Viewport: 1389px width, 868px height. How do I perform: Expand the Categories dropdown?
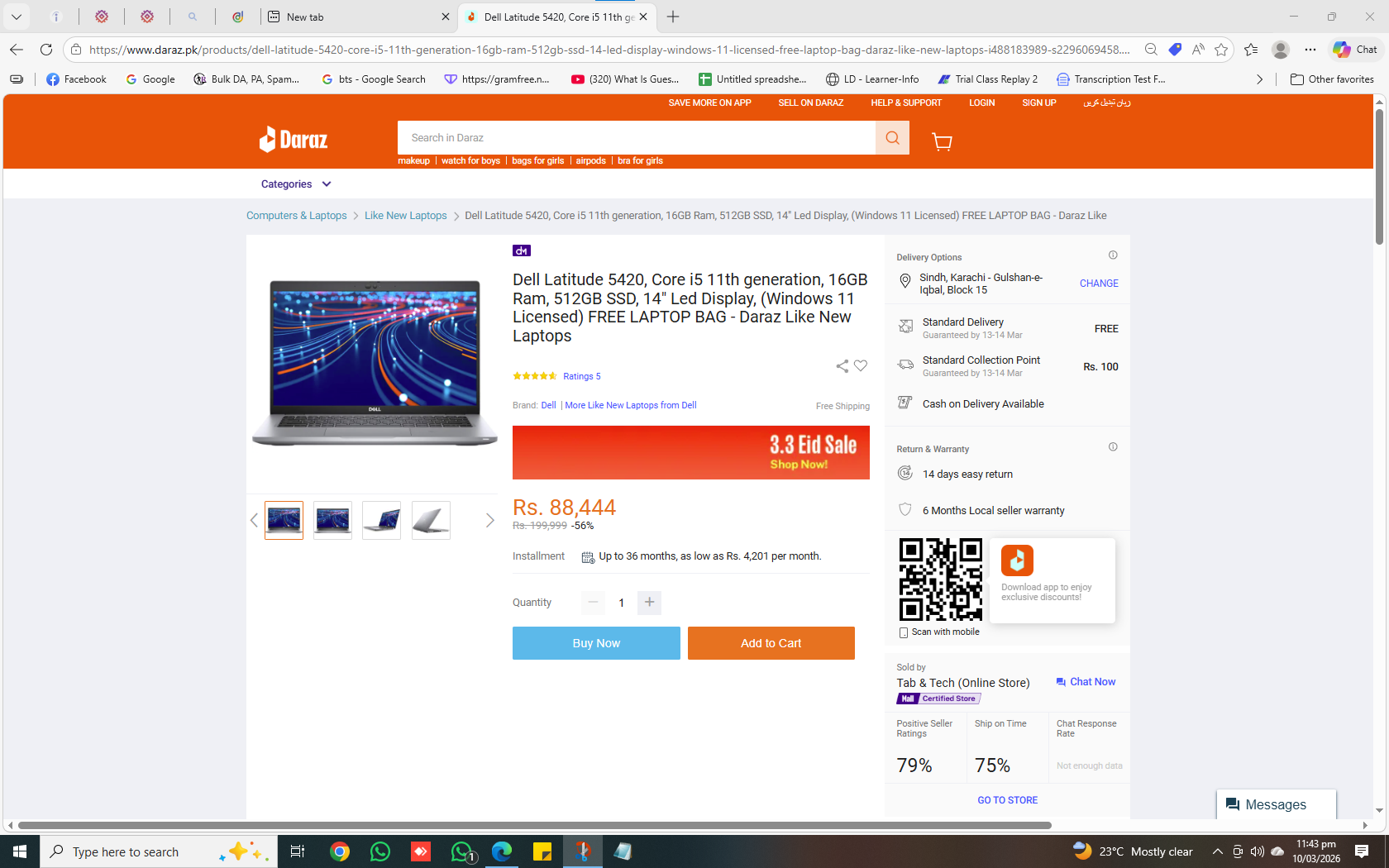pos(295,184)
